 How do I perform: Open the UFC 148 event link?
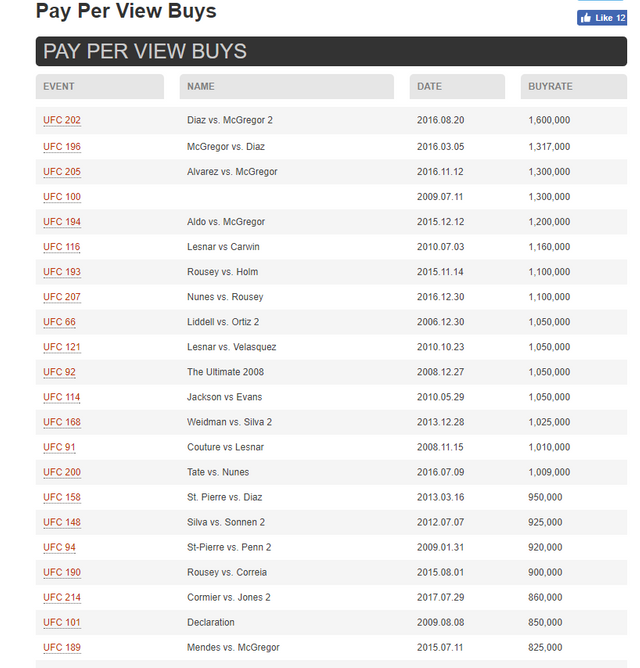(62, 522)
